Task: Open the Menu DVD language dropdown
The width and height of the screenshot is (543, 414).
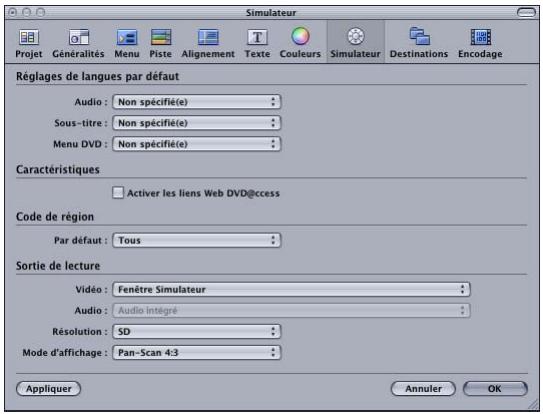Action: click(x=196, y=144)
